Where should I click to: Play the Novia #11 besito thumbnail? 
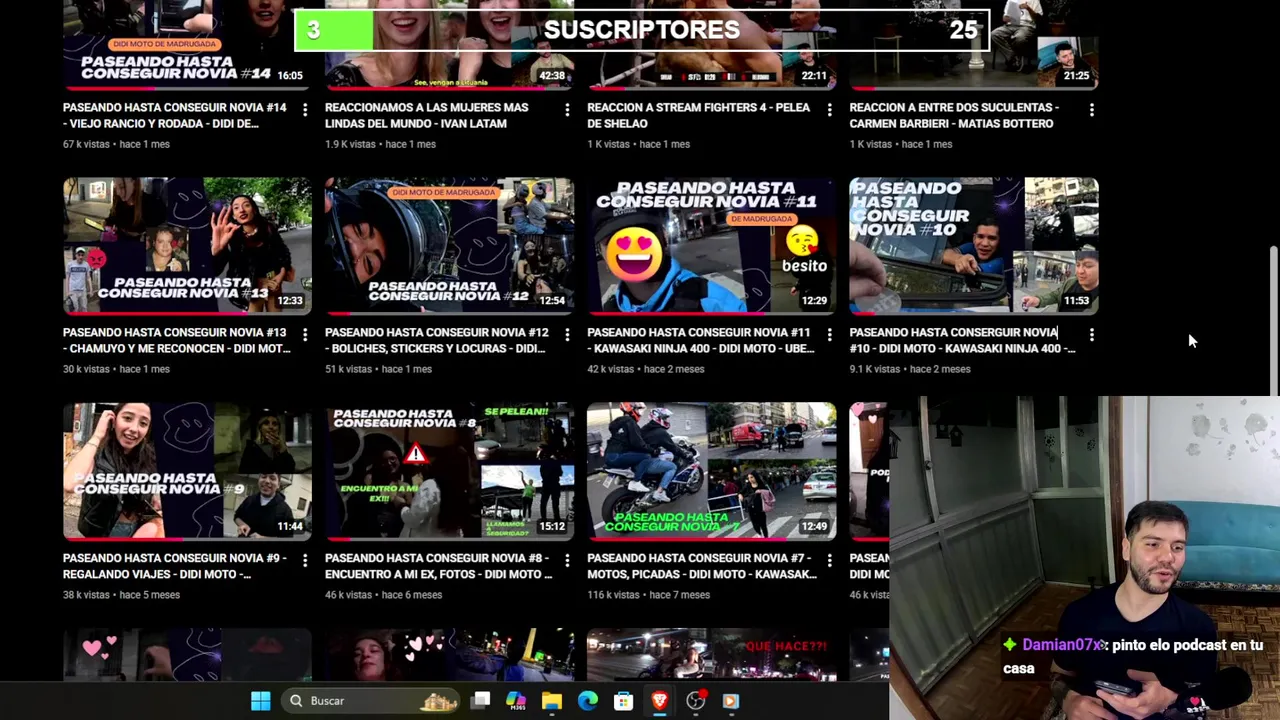pos(711,246)
